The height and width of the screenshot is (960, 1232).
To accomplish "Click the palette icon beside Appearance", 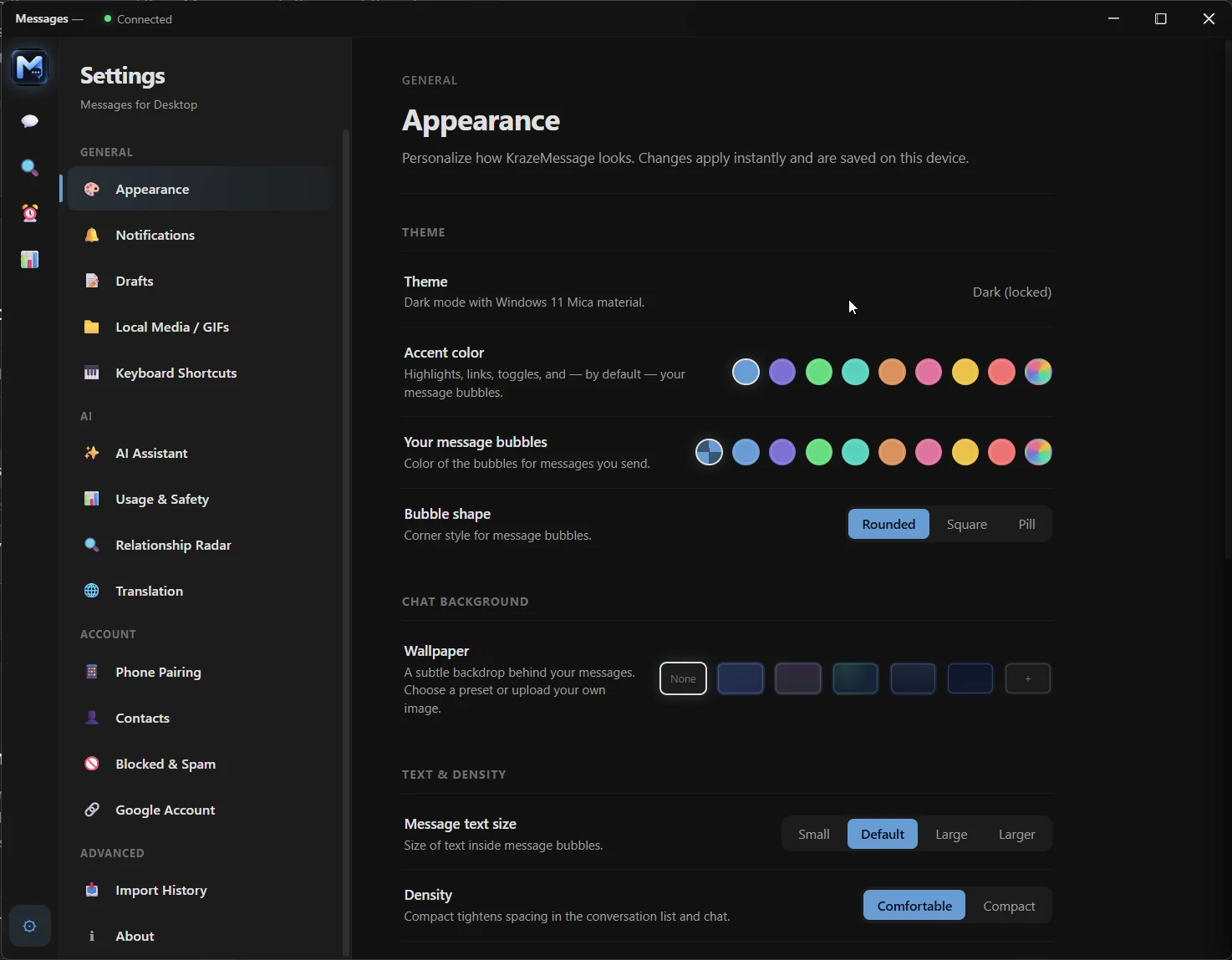I will 92,189.
